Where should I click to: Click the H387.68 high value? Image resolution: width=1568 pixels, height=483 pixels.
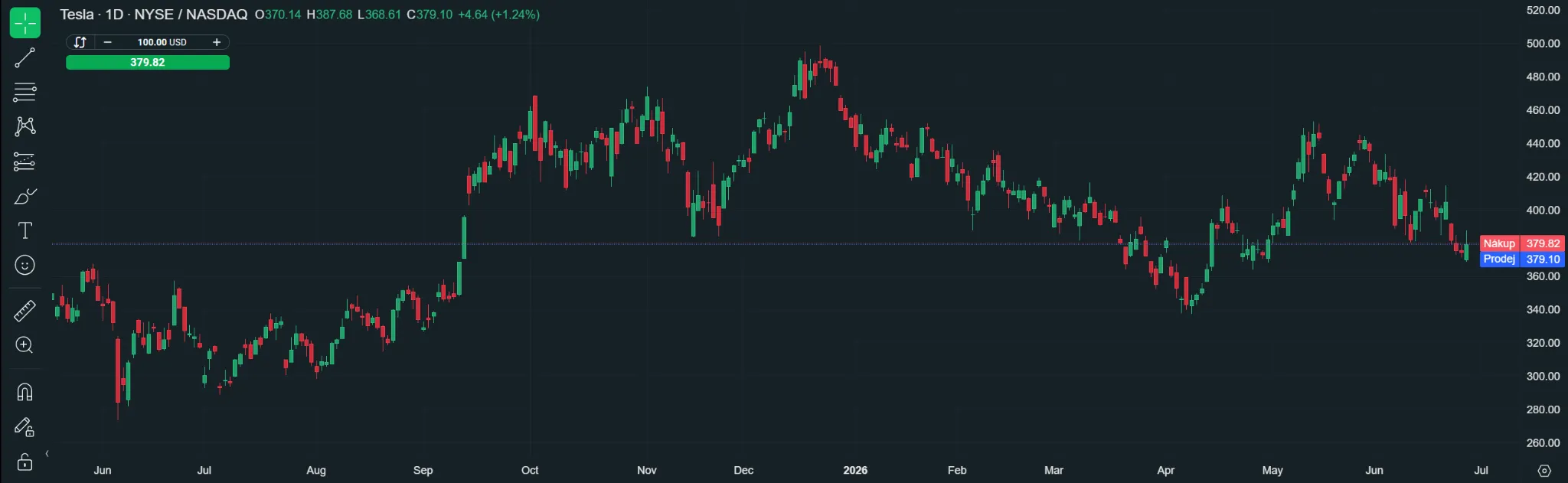(x=329, y=15)
